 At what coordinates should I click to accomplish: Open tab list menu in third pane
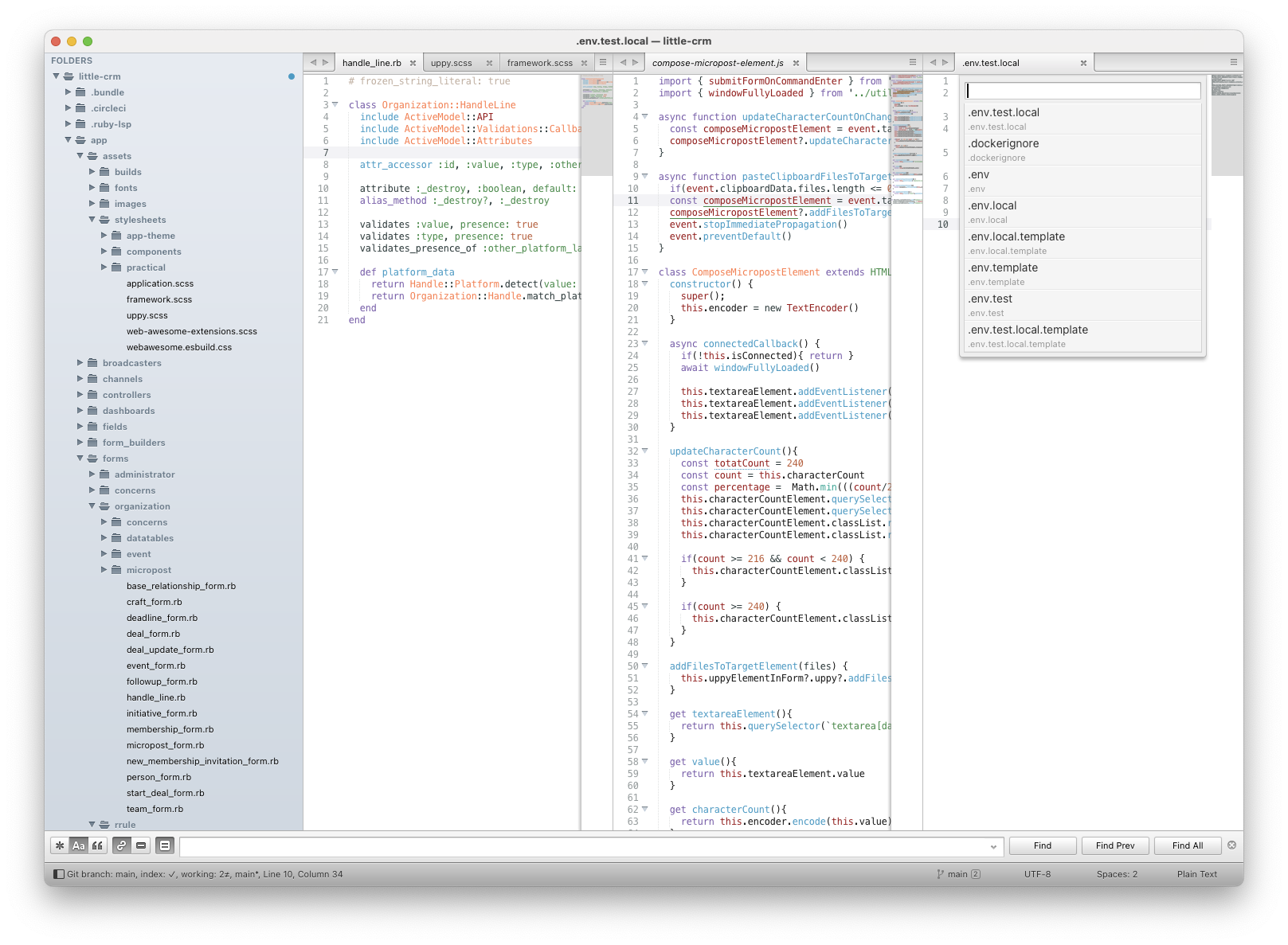click(1233, 62)
